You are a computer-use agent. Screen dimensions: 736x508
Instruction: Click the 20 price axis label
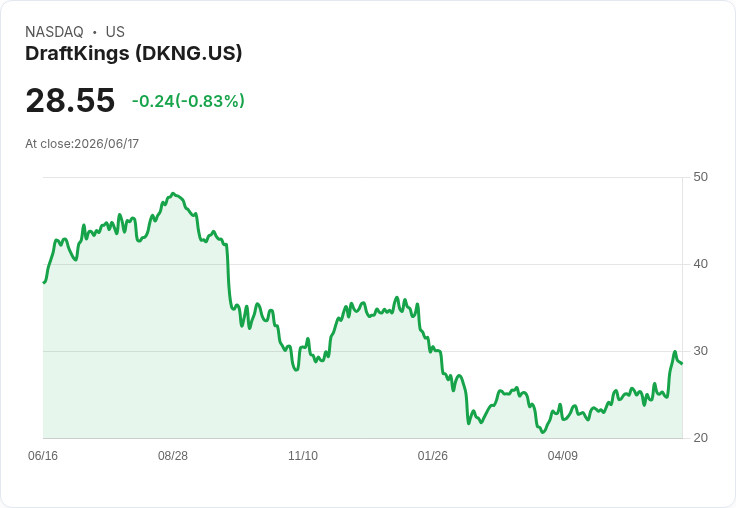pos(700,438)
